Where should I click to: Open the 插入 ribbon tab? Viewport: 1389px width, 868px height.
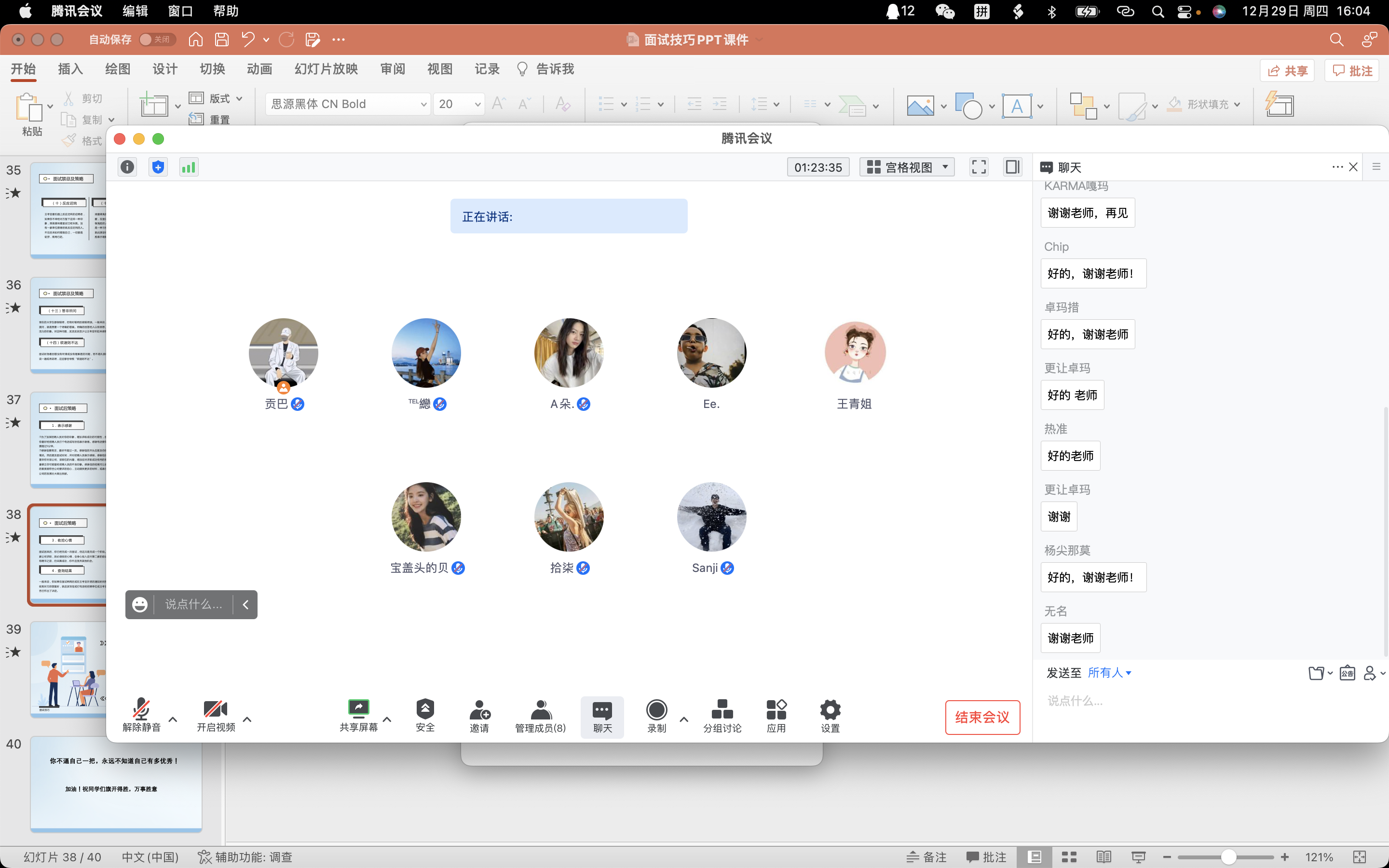pos(70,69)
